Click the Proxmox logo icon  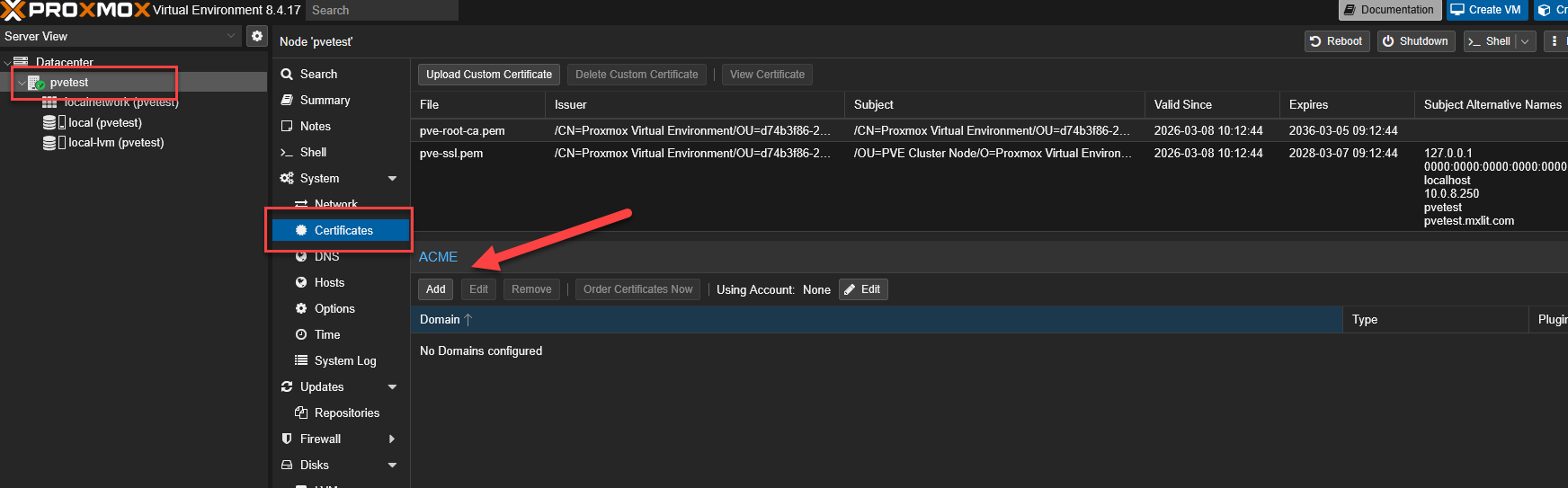13,10
